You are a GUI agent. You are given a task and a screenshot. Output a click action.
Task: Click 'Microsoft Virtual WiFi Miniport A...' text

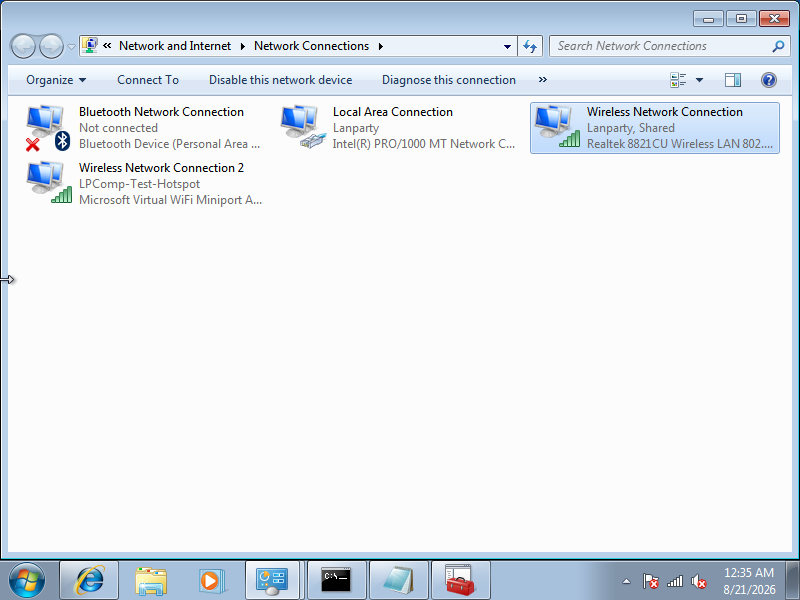point(170,200)
